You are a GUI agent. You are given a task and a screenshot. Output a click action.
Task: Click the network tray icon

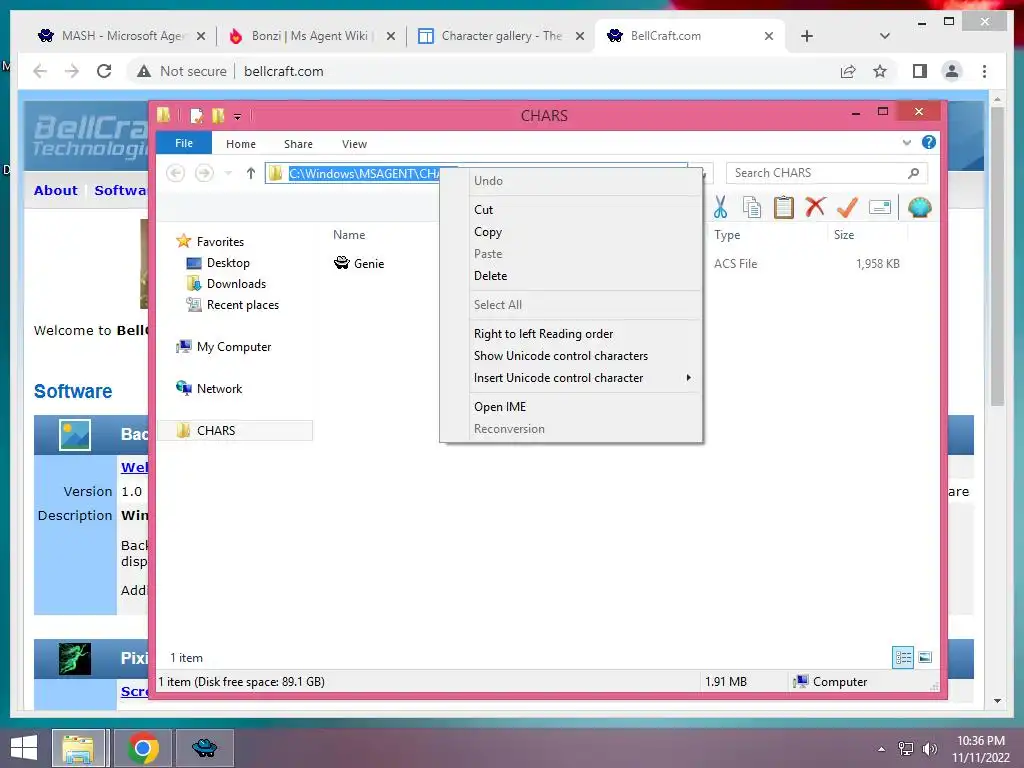coord(905,748)
